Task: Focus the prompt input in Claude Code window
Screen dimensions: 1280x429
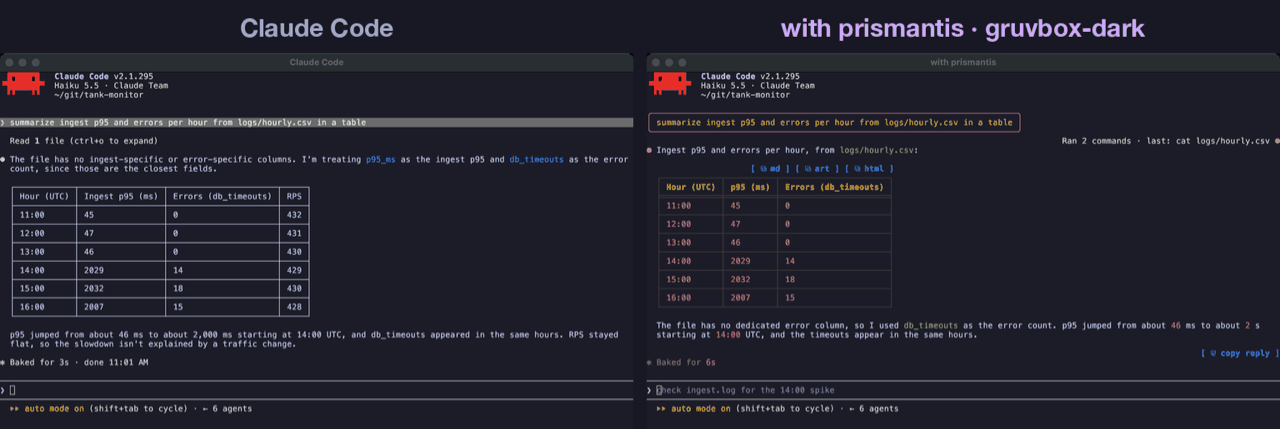Action: coord(316,390)
